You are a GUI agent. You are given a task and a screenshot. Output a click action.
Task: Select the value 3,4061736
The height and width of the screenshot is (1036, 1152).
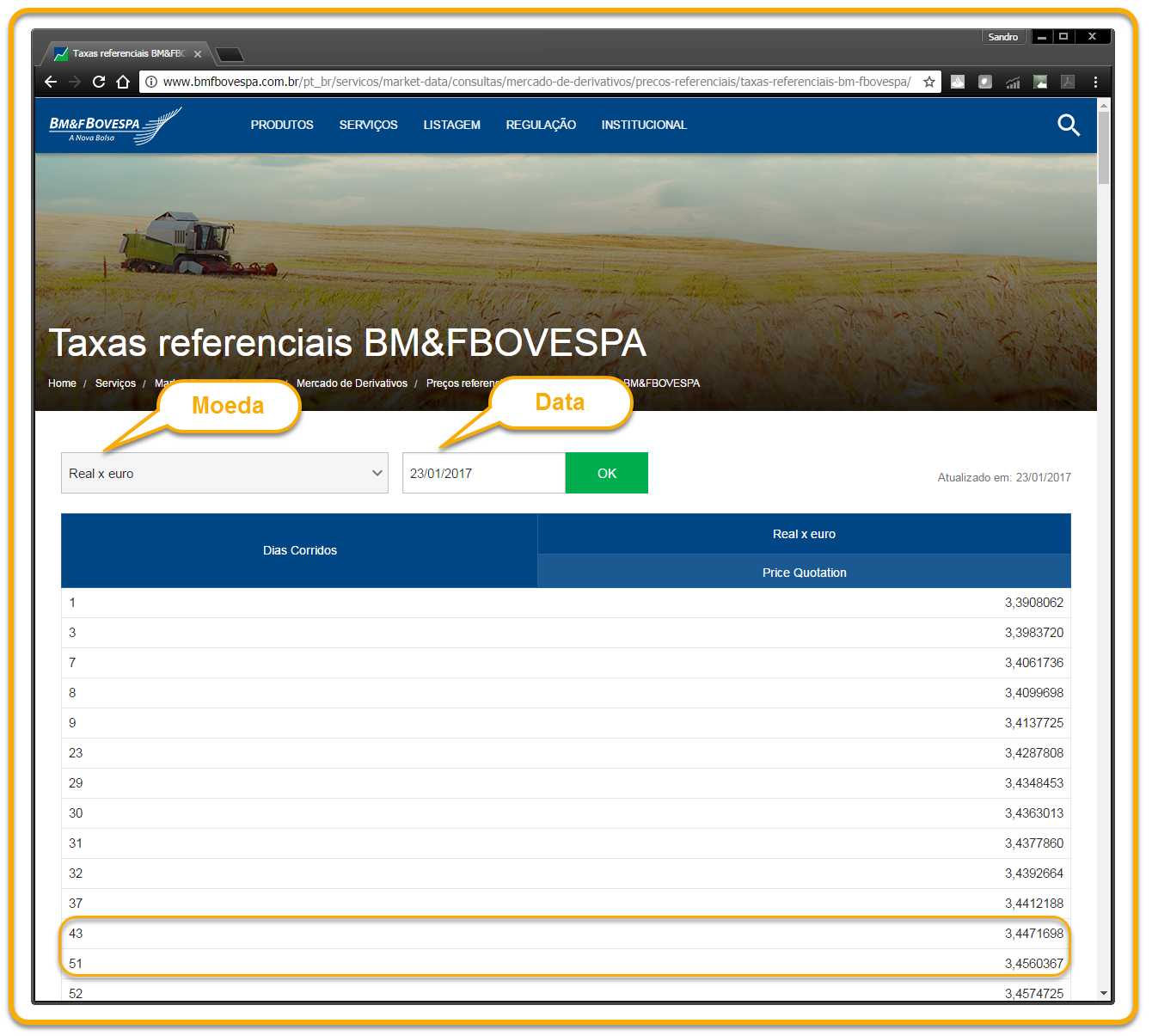(1034, 663)
